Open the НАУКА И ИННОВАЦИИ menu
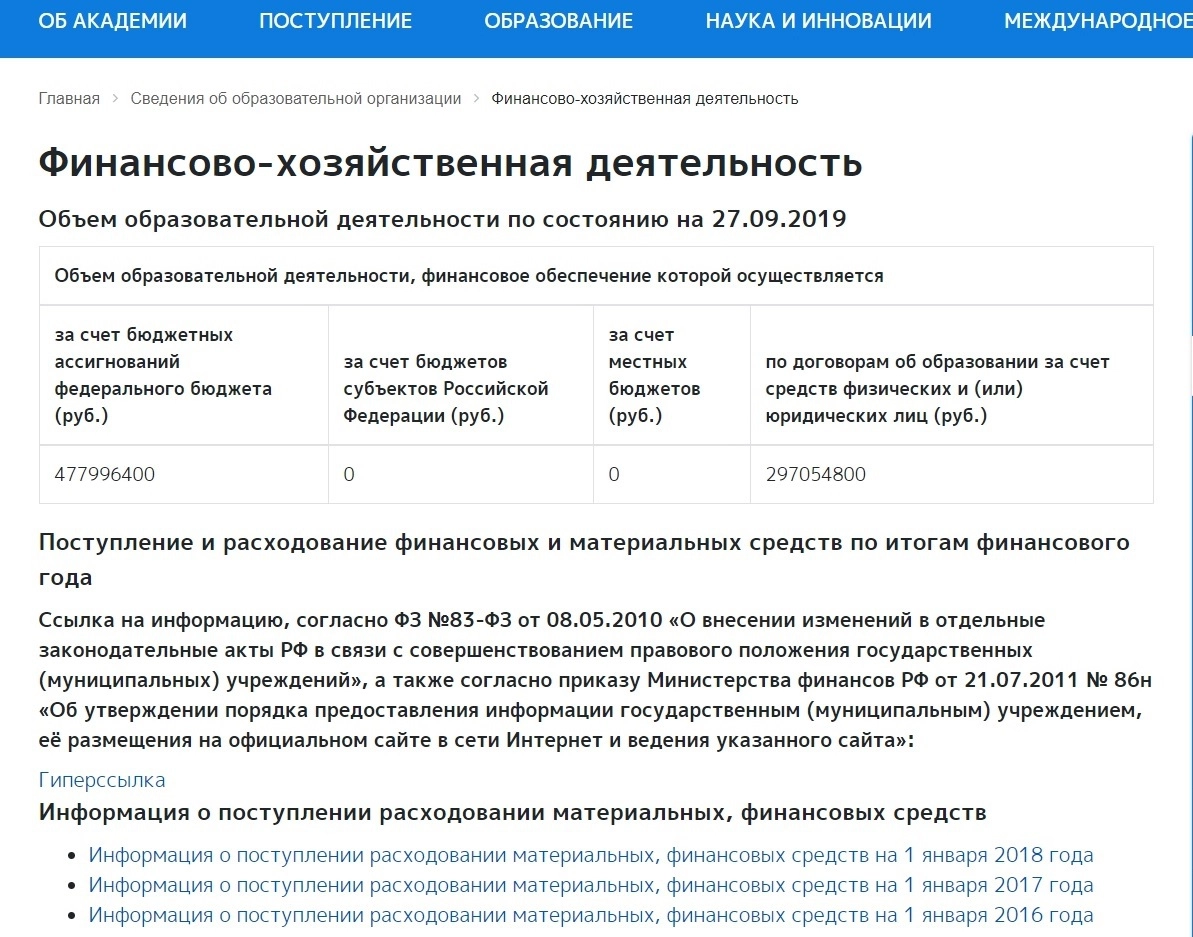The height and width of the screenshot is (937, 1193). 818,20
